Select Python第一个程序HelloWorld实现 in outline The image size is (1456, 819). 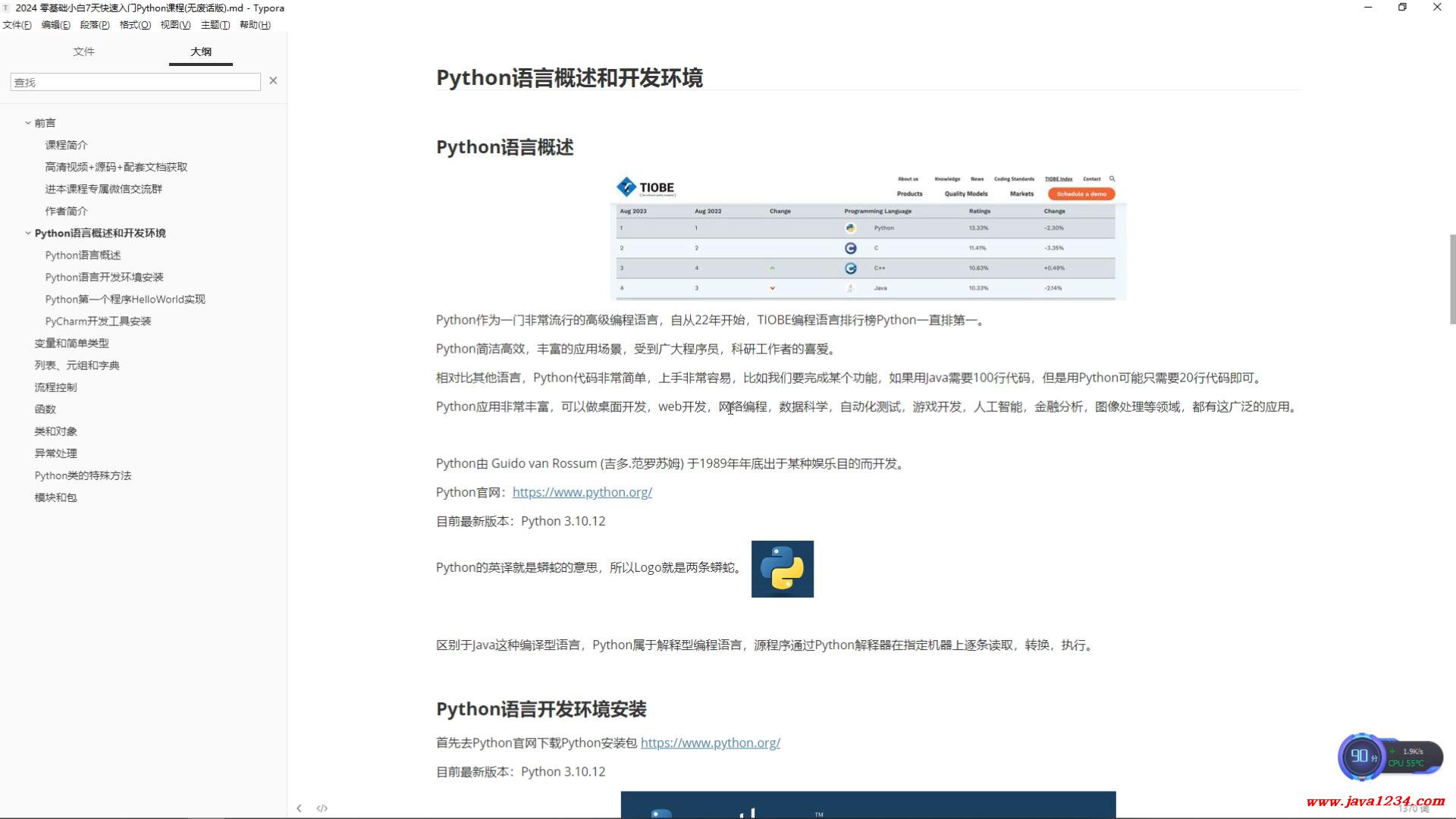click(x=125, y=299)
